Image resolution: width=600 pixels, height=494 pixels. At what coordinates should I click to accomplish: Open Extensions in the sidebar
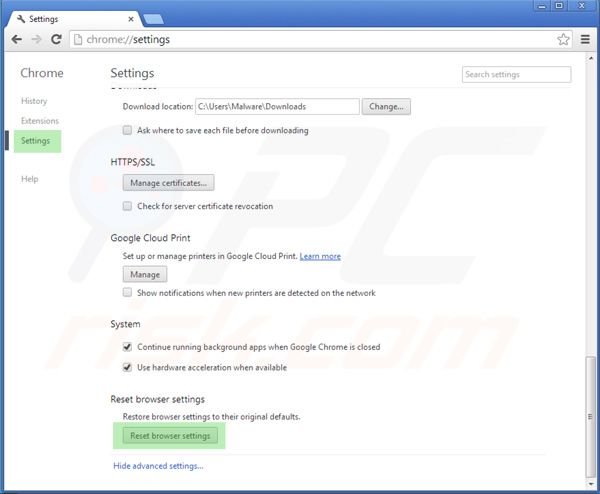[40, 121]
